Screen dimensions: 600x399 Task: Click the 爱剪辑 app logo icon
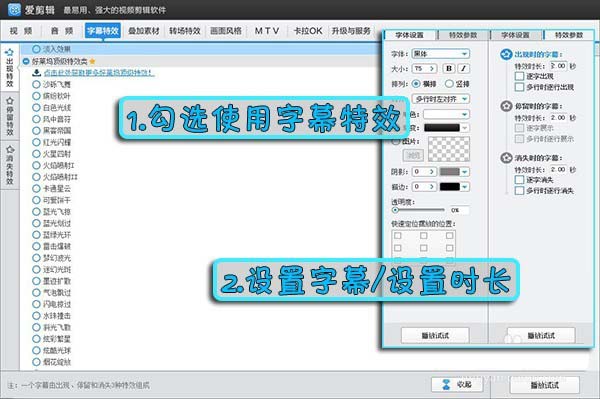tap(14, 9)
